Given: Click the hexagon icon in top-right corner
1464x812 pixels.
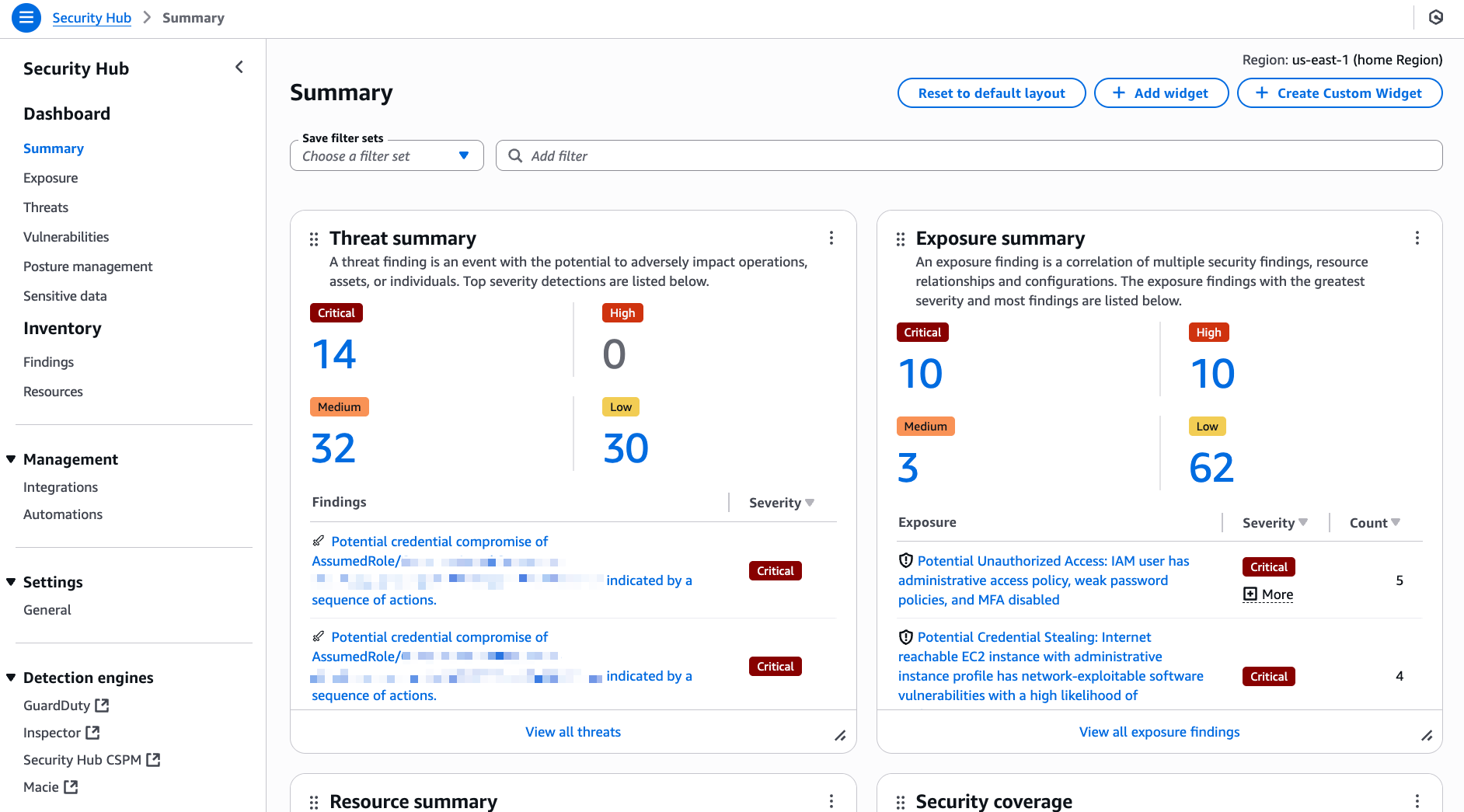Looking at the screenshot, I should pyautogui.click(x=1436, y=18).
